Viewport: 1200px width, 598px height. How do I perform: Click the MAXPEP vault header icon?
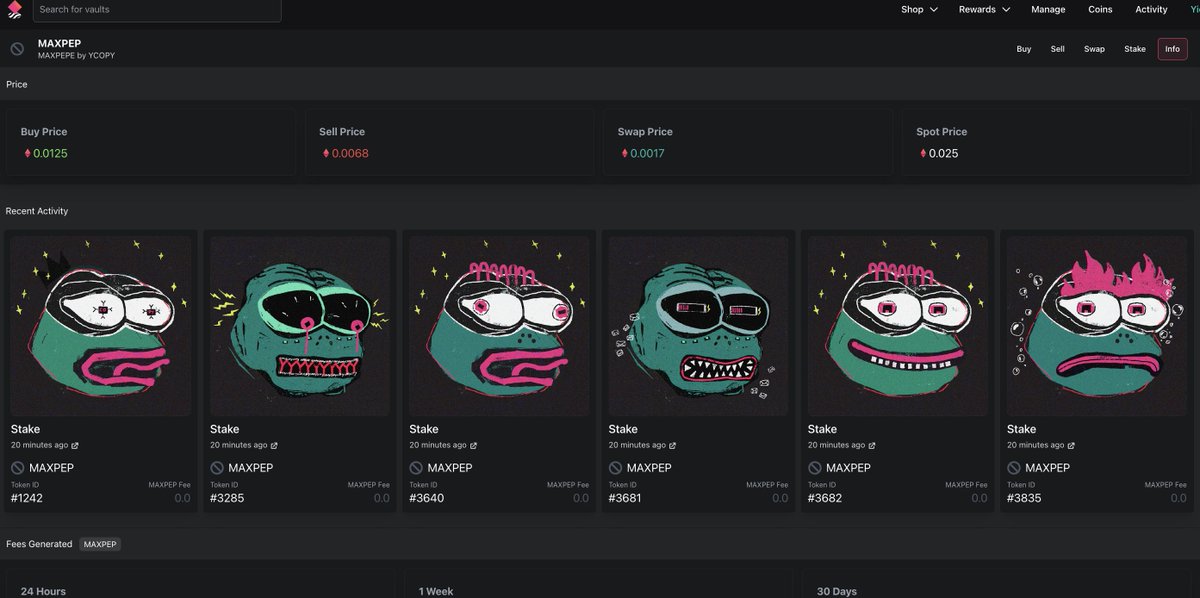pyautogui.click(x=17, y=49)
